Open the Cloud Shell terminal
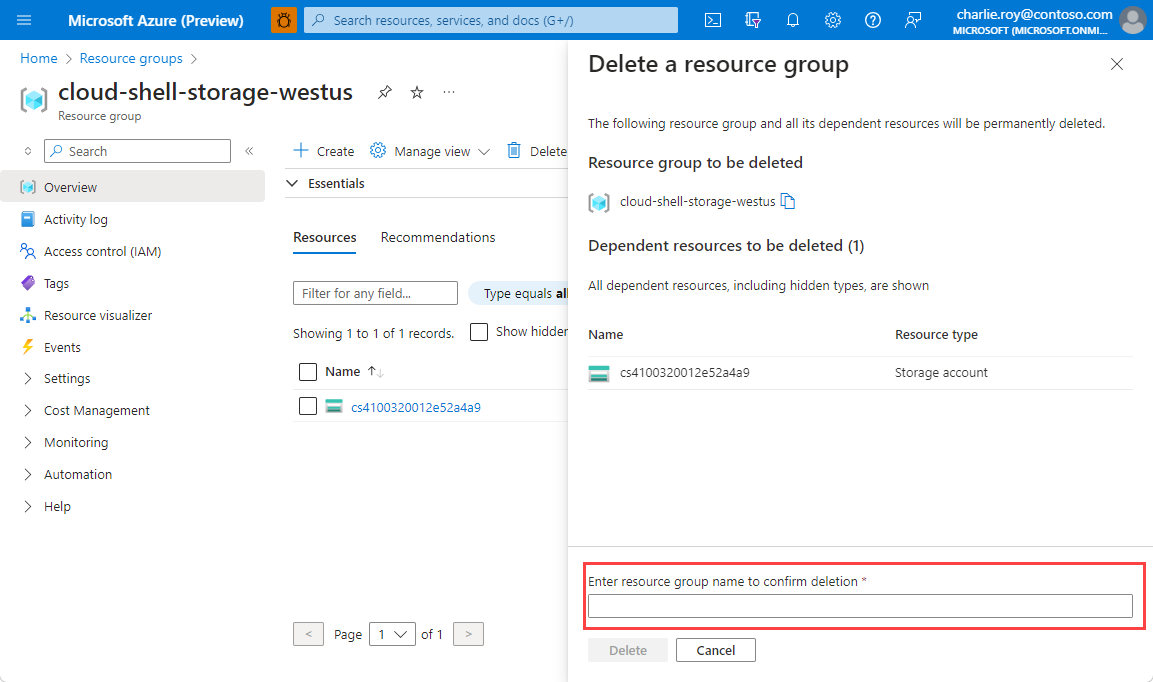Screen dimensions: 1153x682 click(713, 20)
